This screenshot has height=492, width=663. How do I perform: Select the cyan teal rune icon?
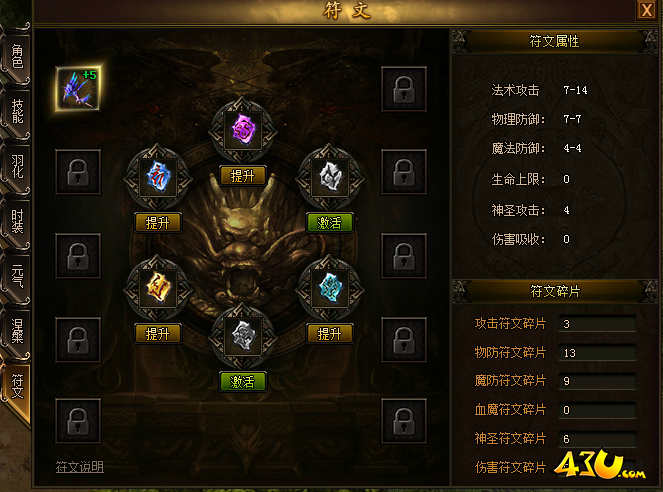click(x=330, y=289)
